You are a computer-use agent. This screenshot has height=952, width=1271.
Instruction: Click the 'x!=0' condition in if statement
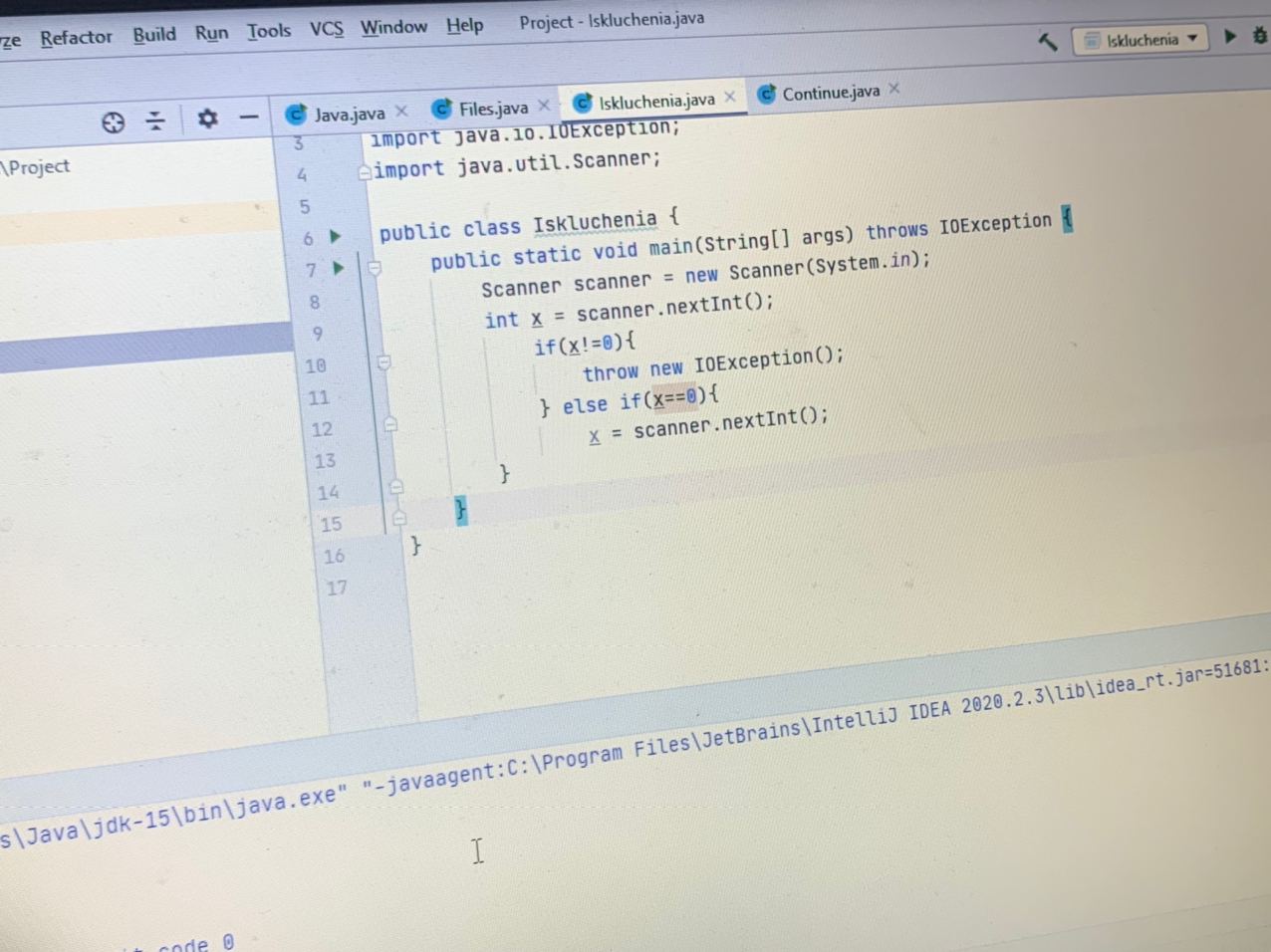point(591,345)
